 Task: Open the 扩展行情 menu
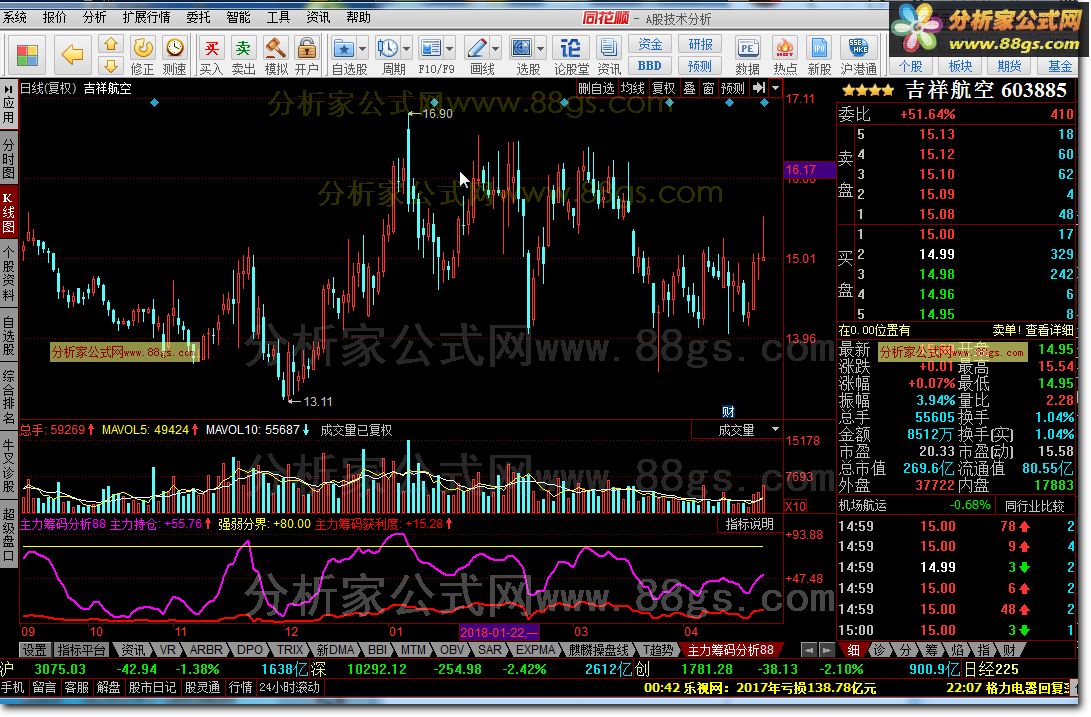(x=146, y=17)
